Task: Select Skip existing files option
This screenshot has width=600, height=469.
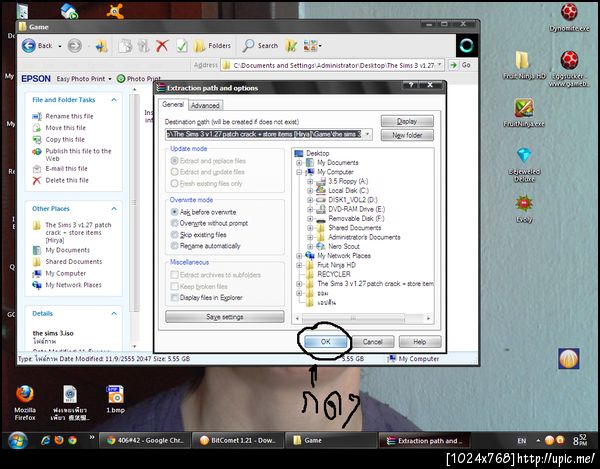Action: pos(174,234)
